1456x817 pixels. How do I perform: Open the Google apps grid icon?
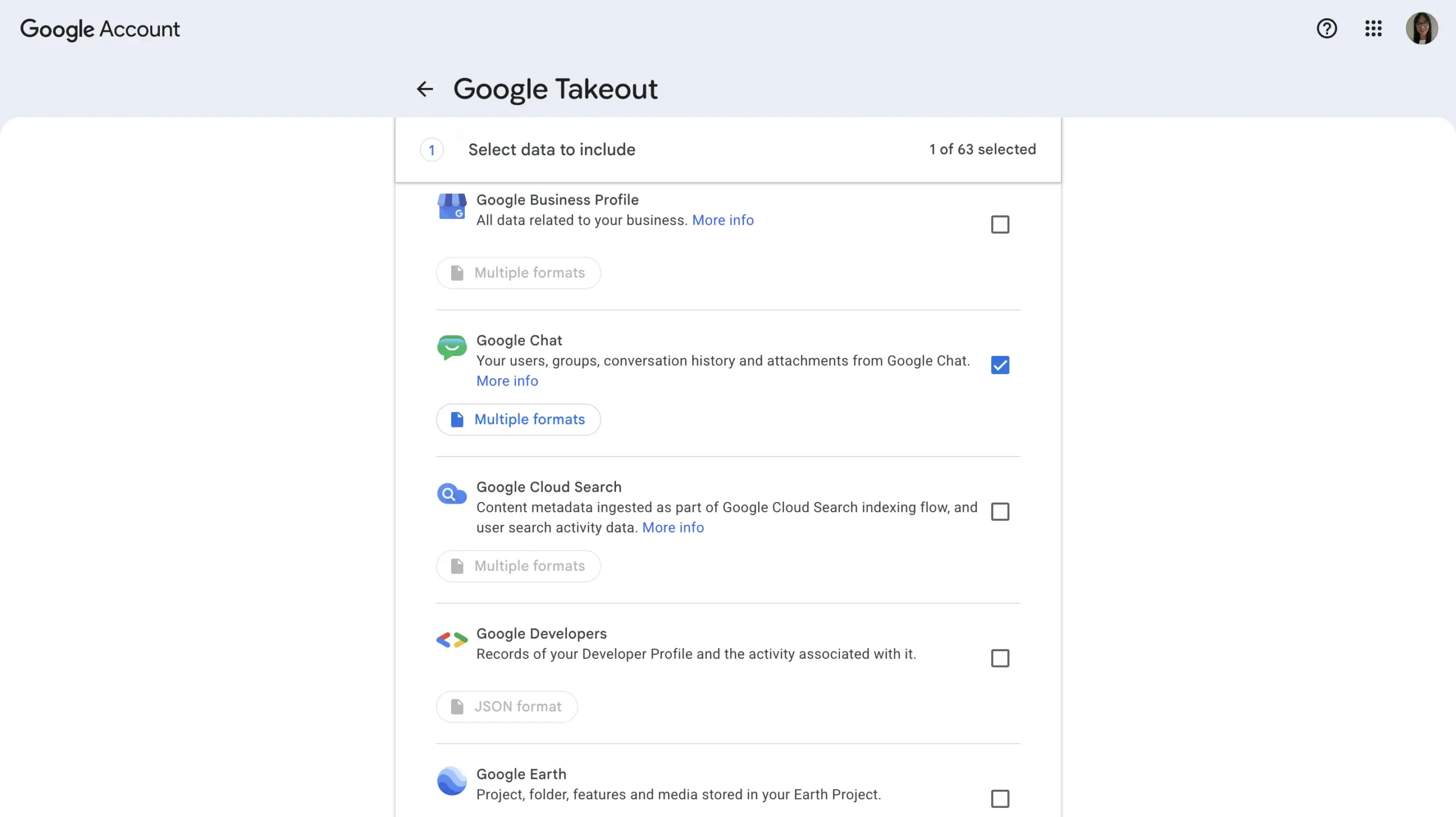click(1373, 28)
